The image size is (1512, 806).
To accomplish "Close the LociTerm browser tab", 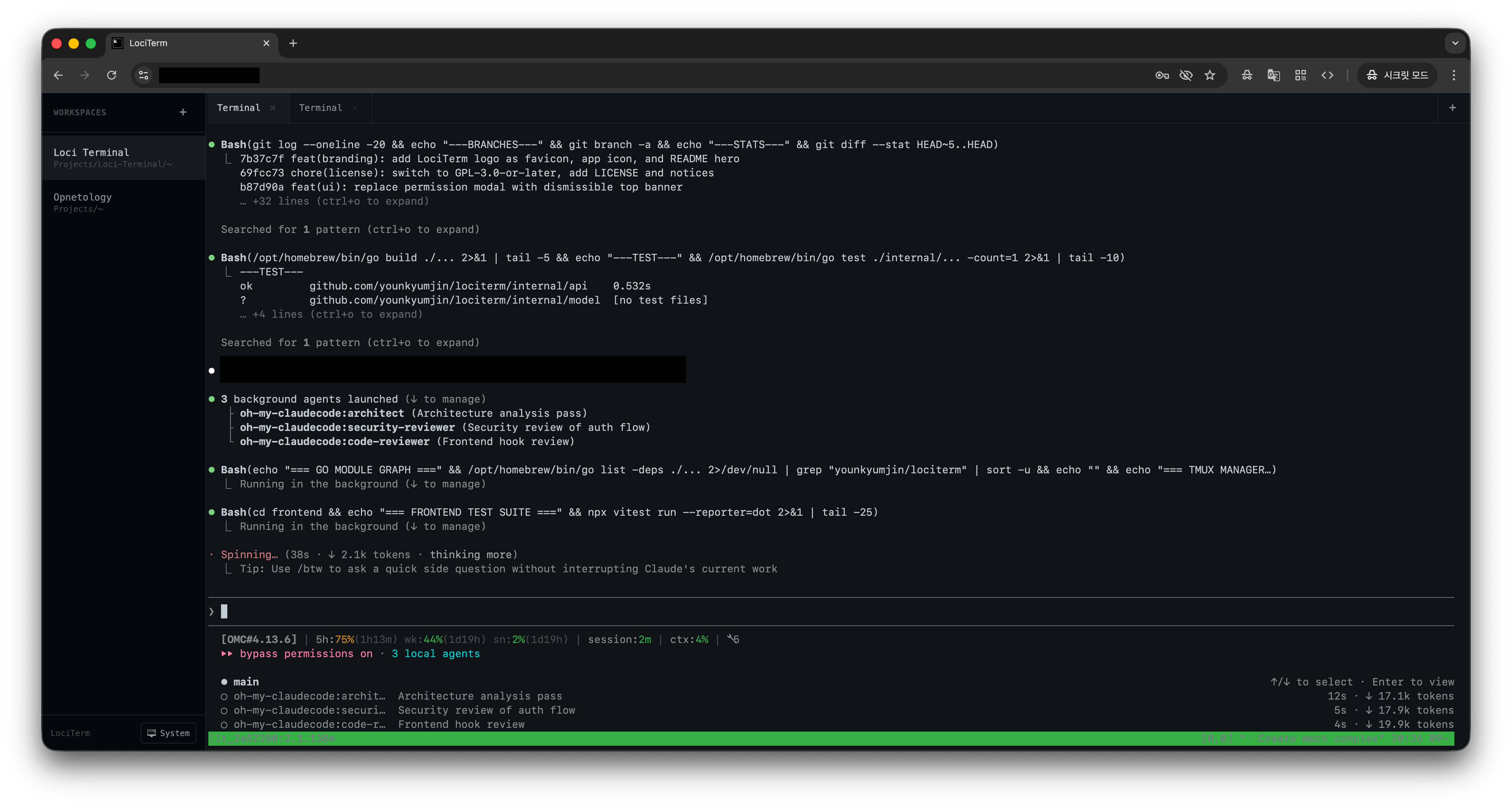I will click(x=266, y=43).
